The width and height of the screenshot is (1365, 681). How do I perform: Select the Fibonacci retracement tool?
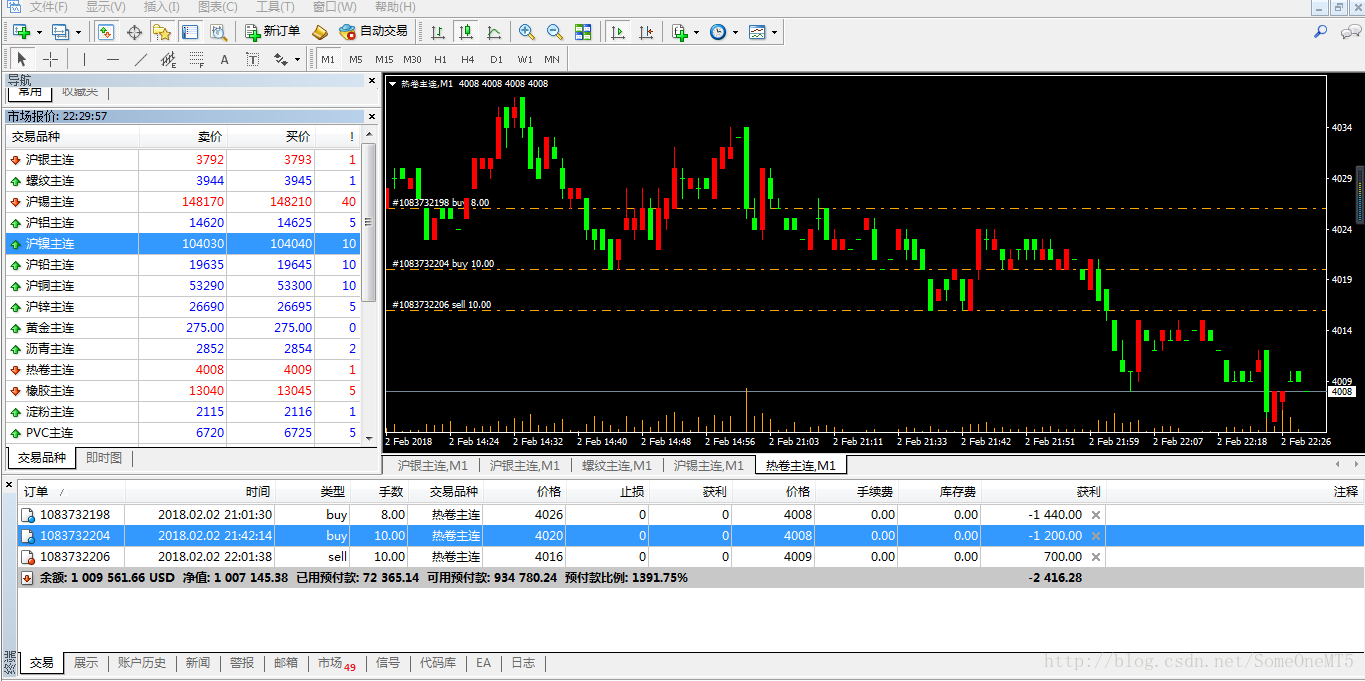coord(197,59)
